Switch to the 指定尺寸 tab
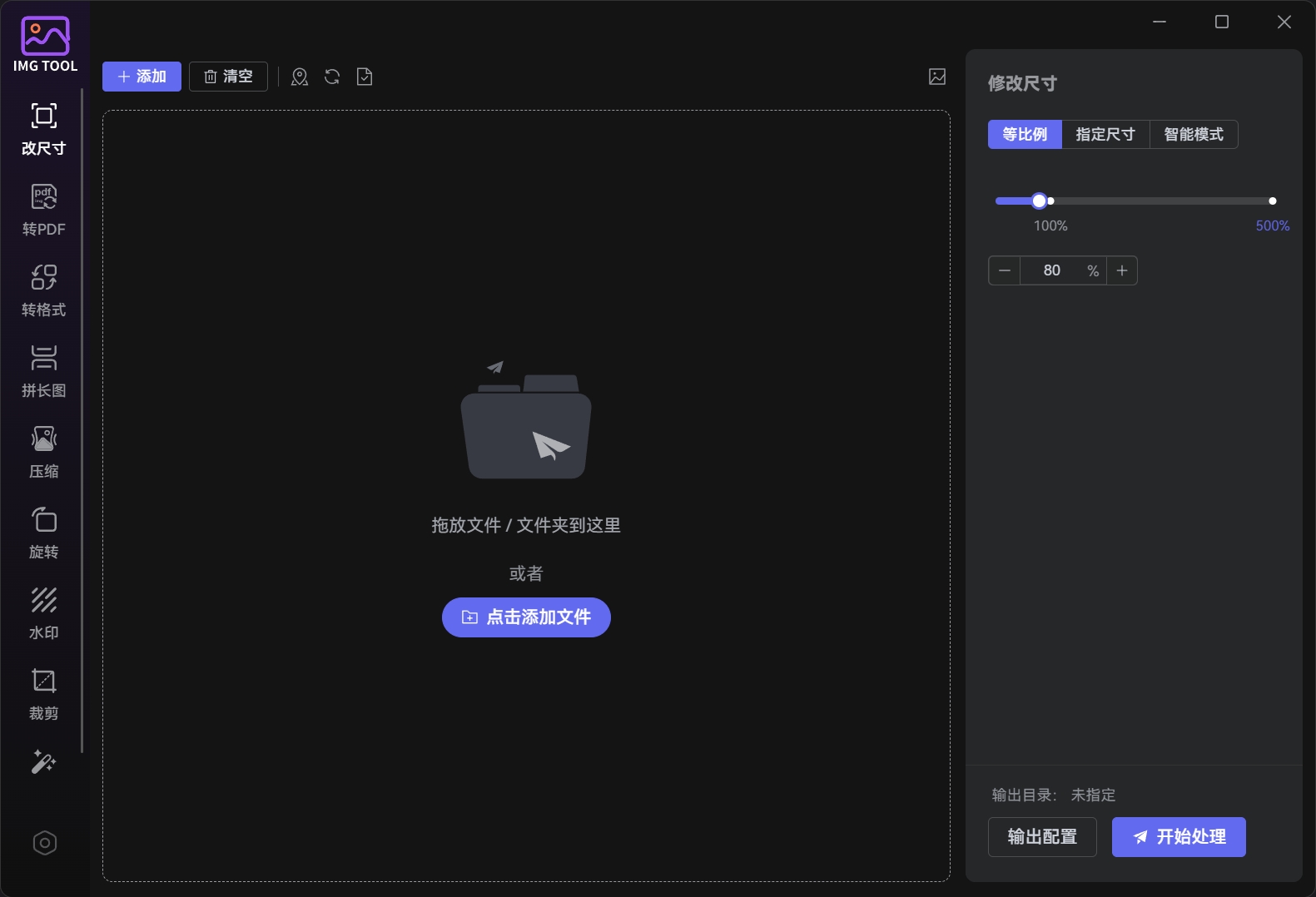1316x897 pixels. coord(1105,134)
